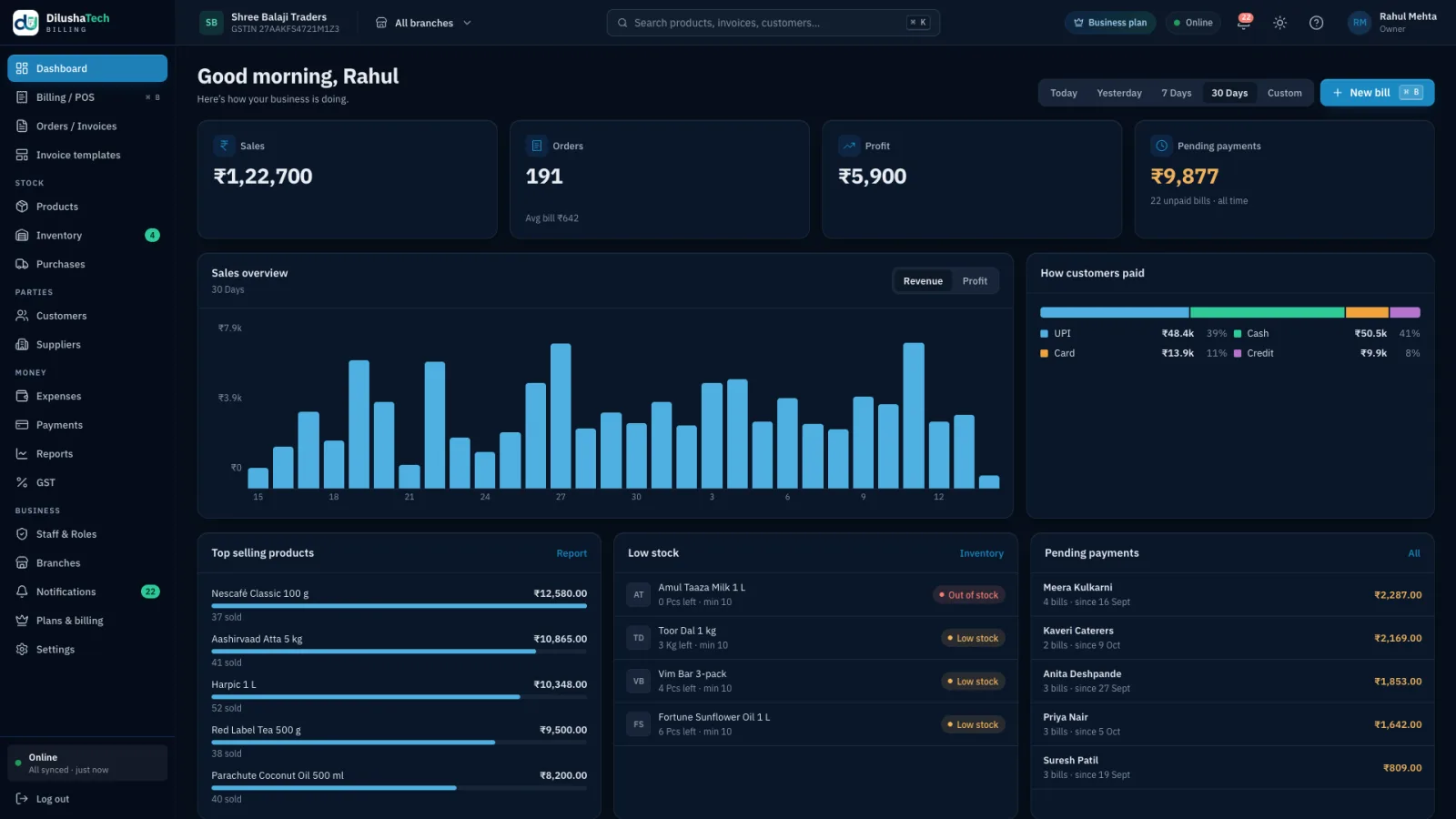This screenshot has height=819, width=1456.
Task: Go to Products in the sidebar
Action: tap(87, 207)
